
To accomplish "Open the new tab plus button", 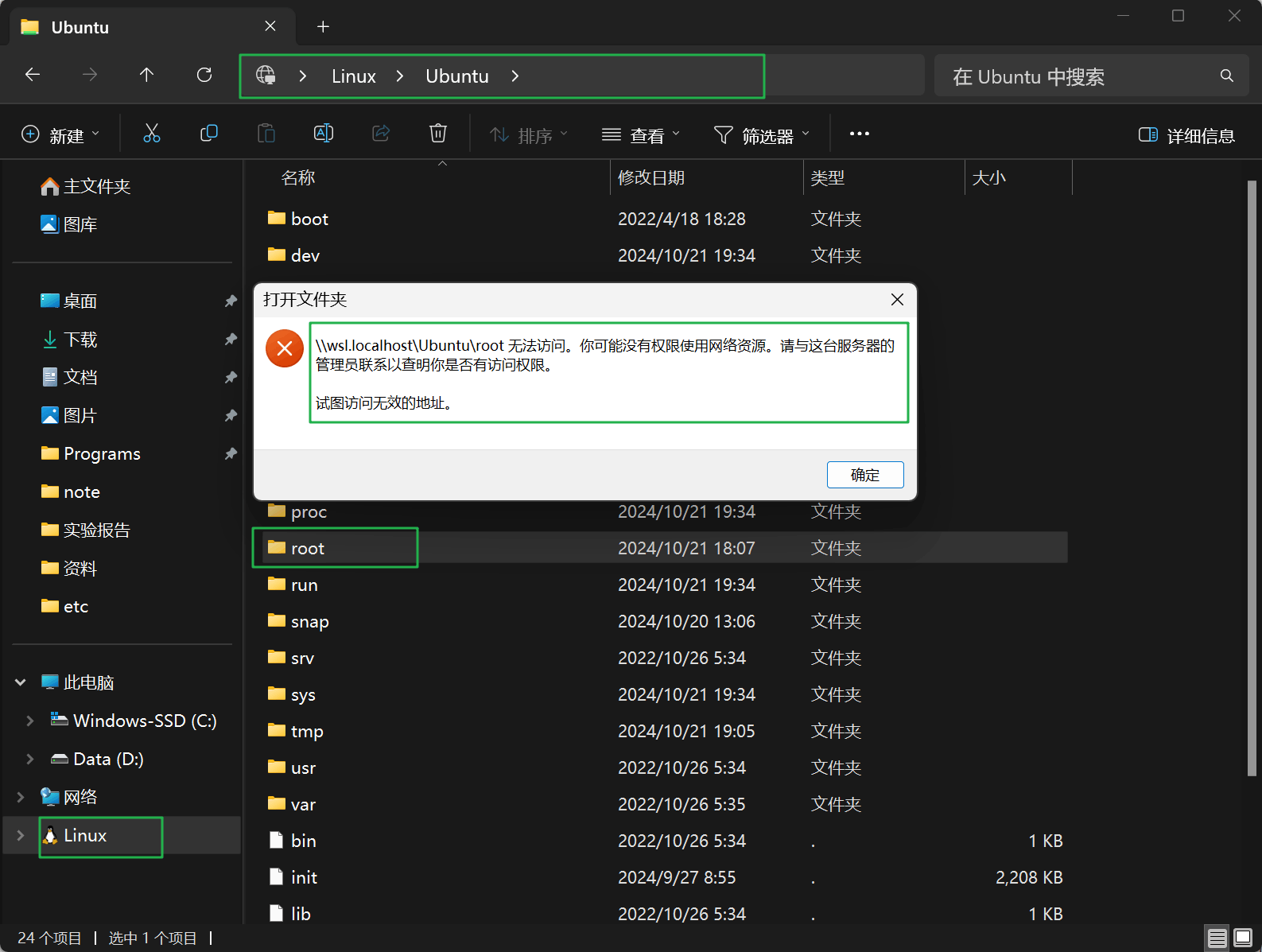I will coord(323,26).
